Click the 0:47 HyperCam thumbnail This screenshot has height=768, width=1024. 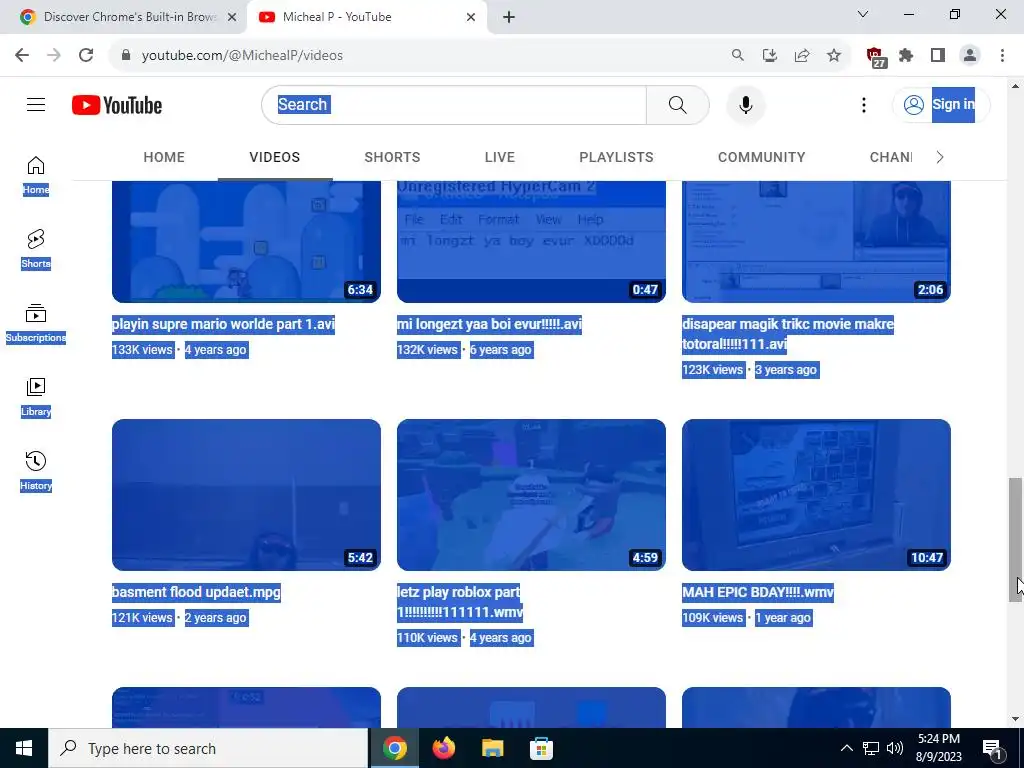click(531, 242)
